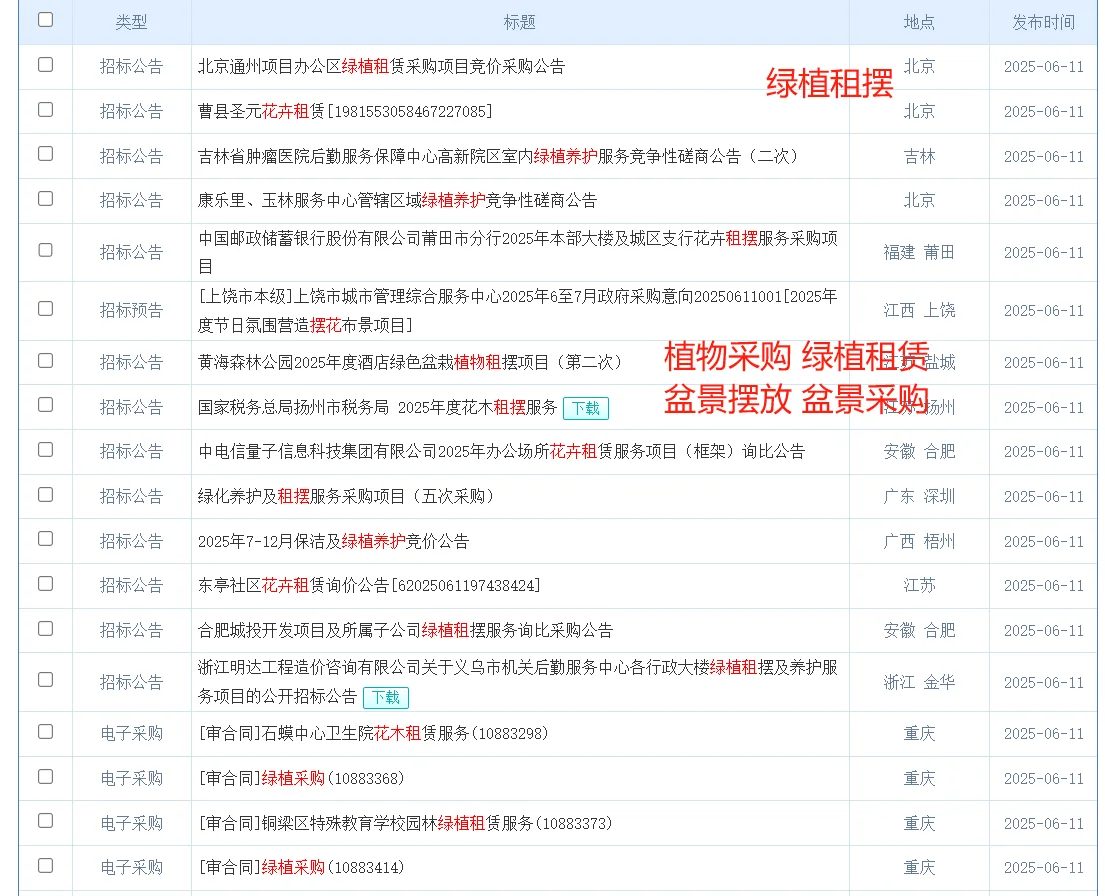This screenshot has width=1105, height=896.
Task: Click the 类型 column header
Action: (131, 21)
